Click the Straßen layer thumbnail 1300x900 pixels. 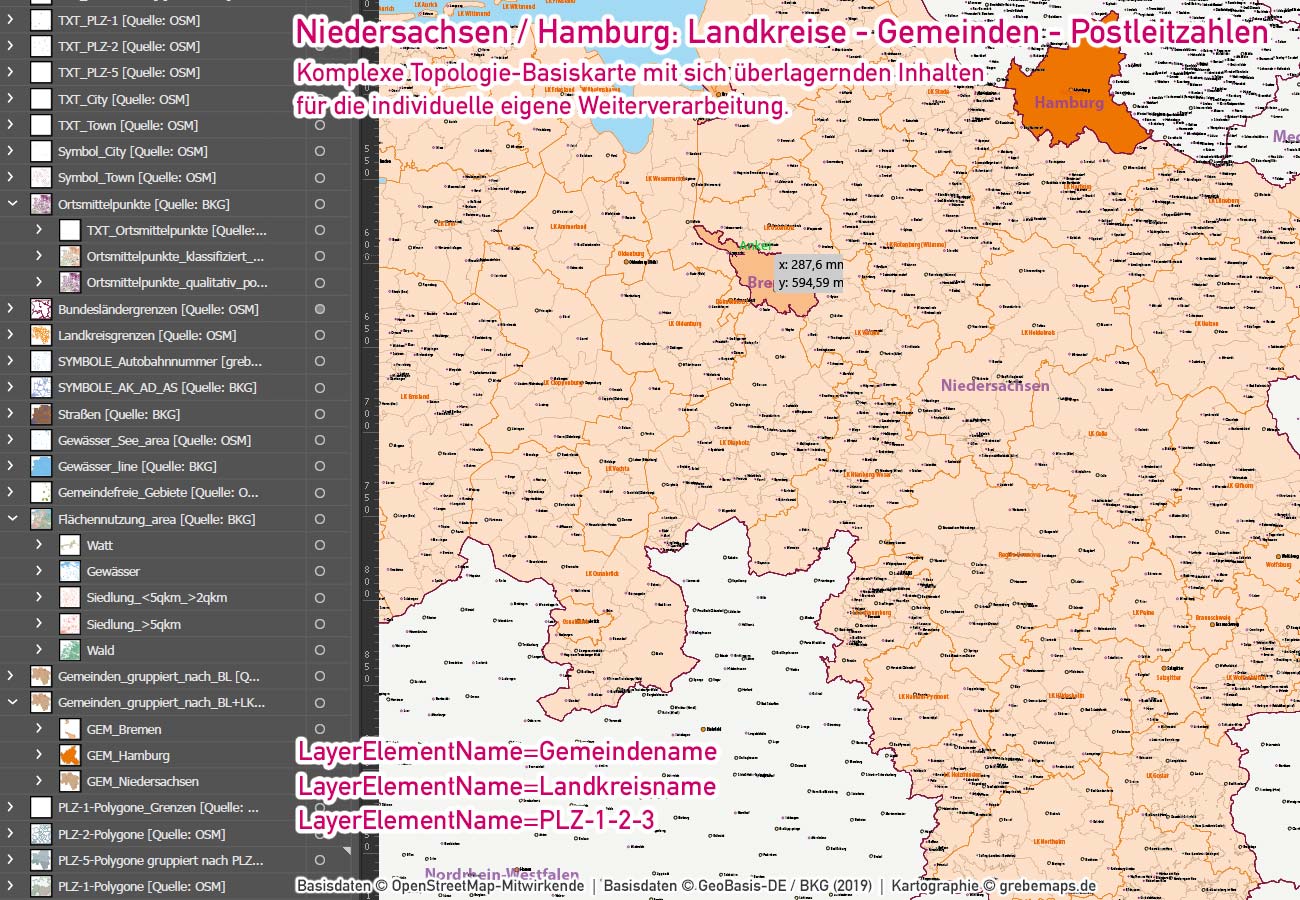pyautogui.click(x=41, y=413)
